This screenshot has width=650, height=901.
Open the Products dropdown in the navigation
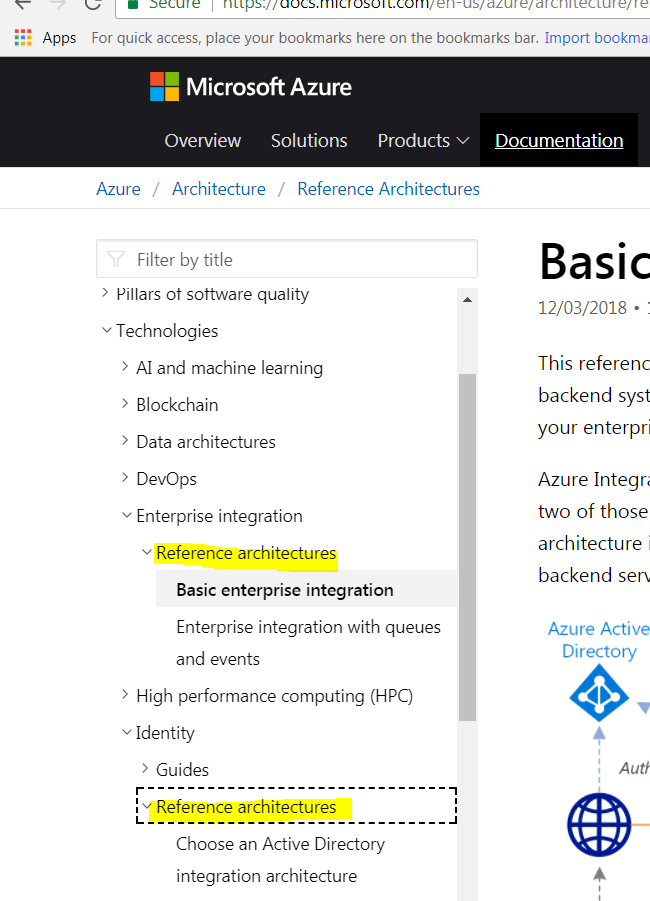tap(422, 140)
